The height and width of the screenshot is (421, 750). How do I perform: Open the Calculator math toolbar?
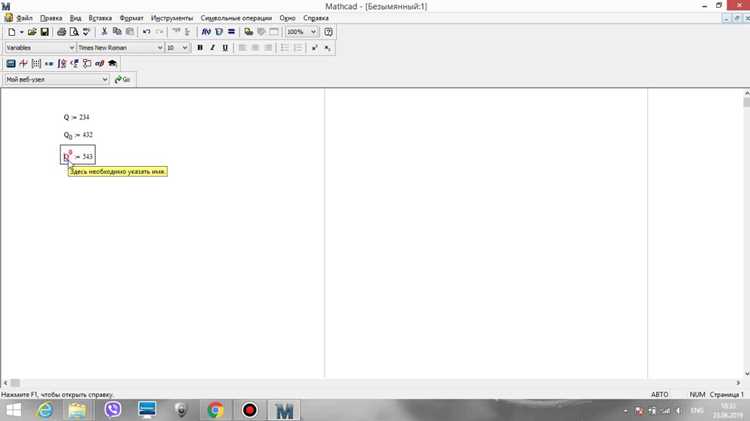pos(11,63)
